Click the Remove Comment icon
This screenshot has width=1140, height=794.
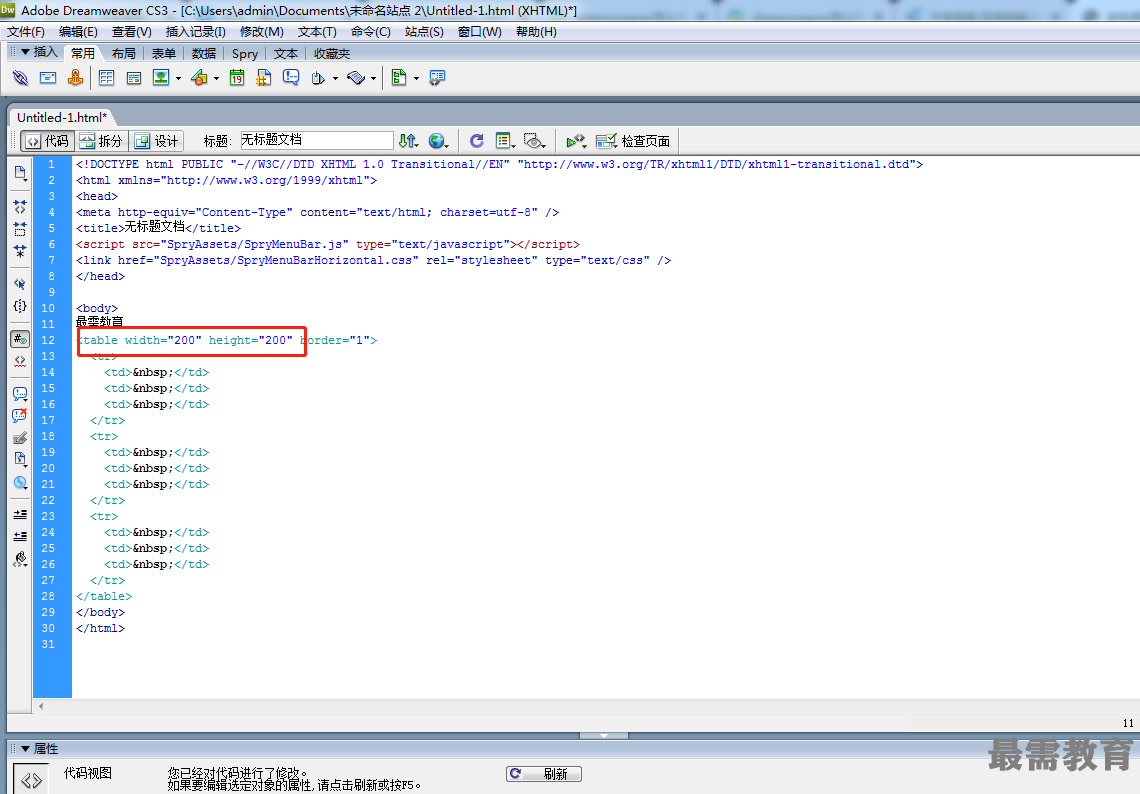click(x=20, y=416)
